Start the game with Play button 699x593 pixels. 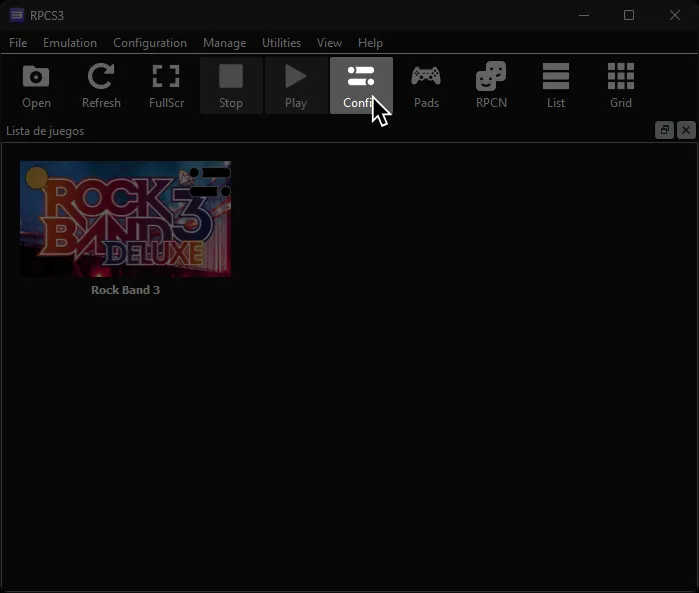296,86
